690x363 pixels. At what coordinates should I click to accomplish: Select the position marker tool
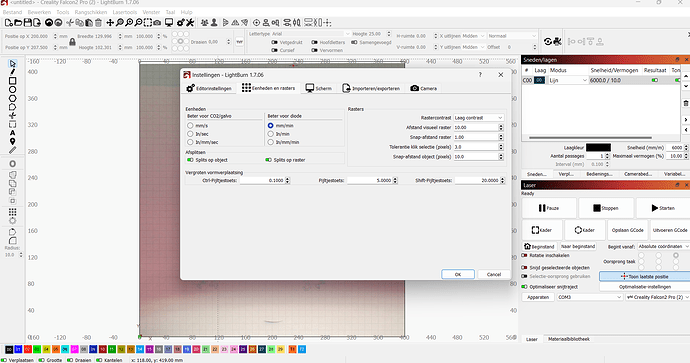[12, 141]
